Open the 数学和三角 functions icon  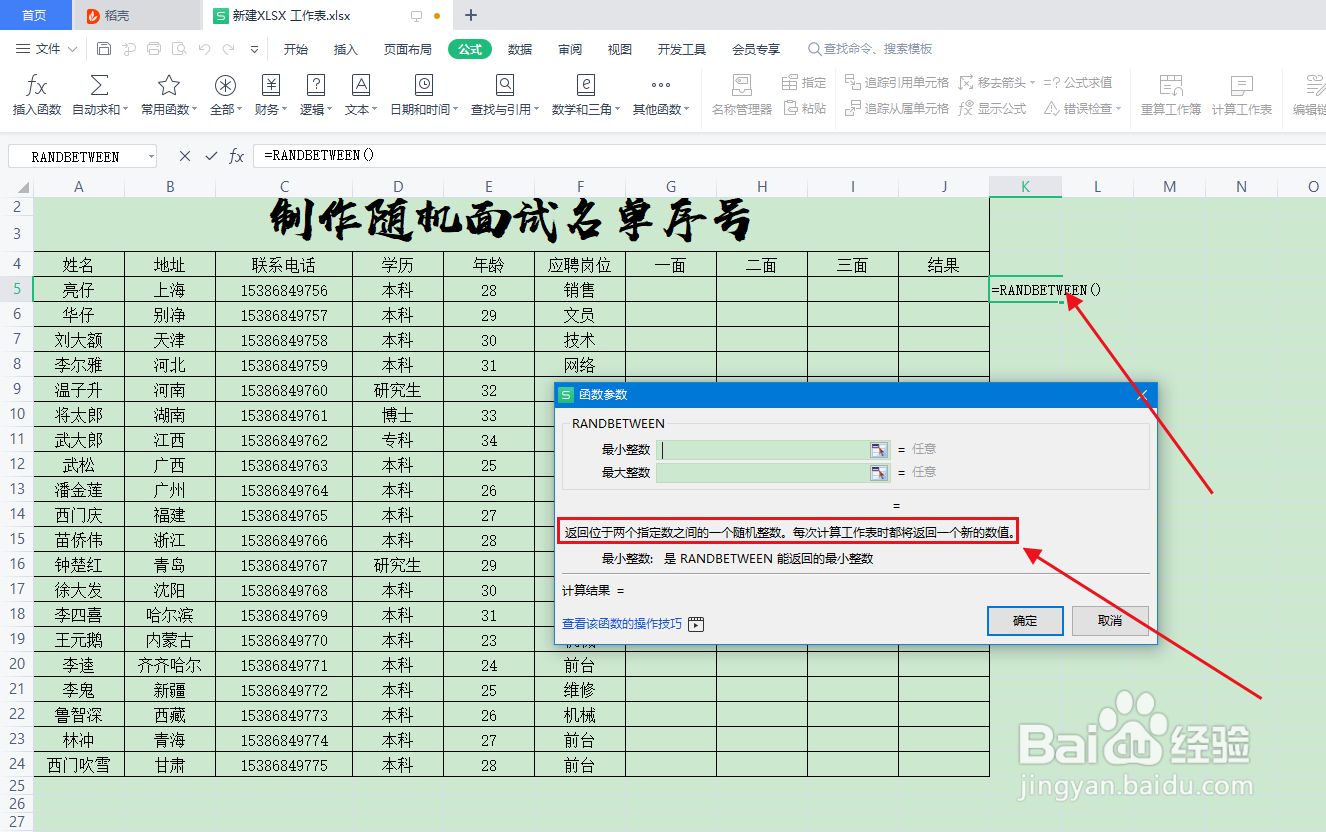pyautogui.click(x=586, y=86)
